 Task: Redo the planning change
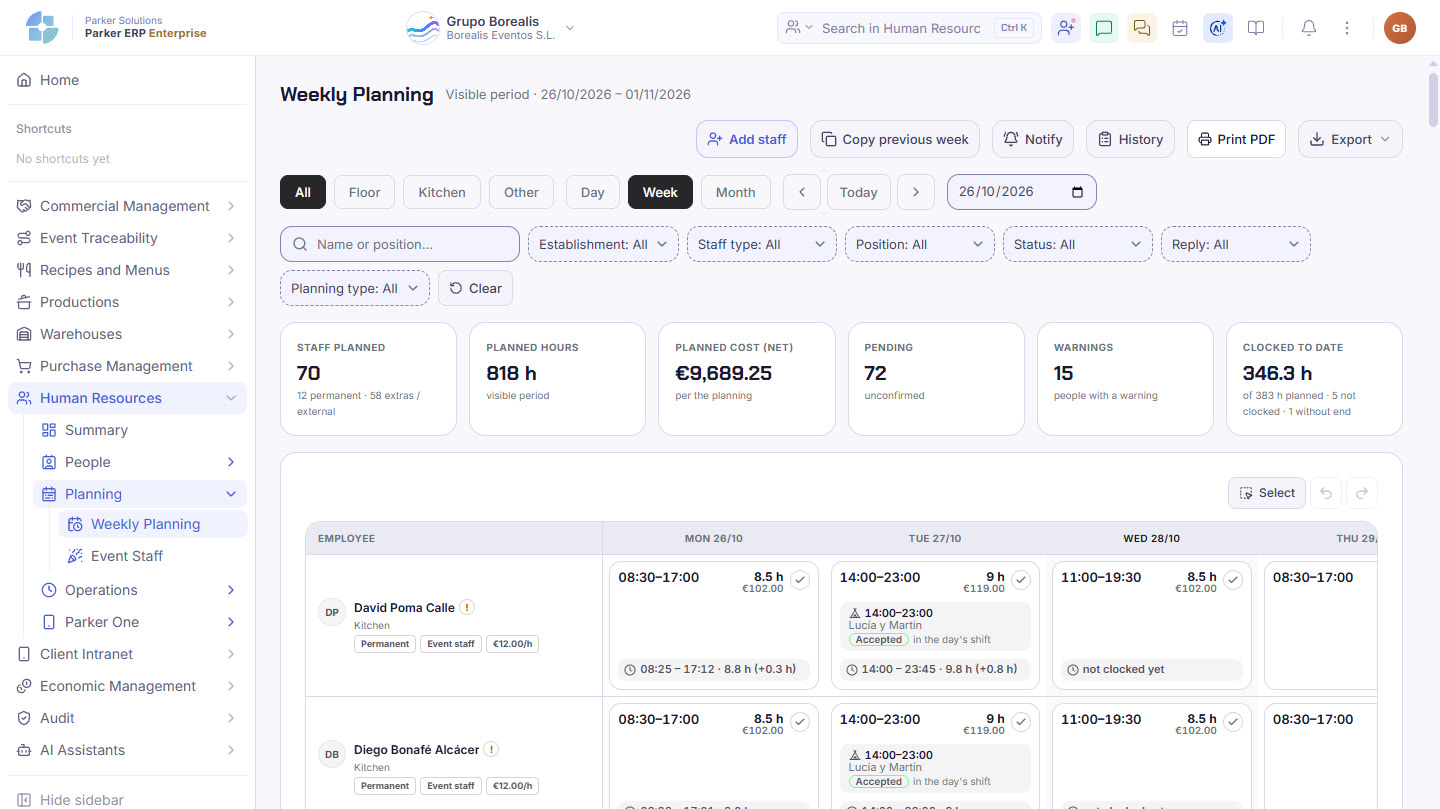click(1362, 493)
